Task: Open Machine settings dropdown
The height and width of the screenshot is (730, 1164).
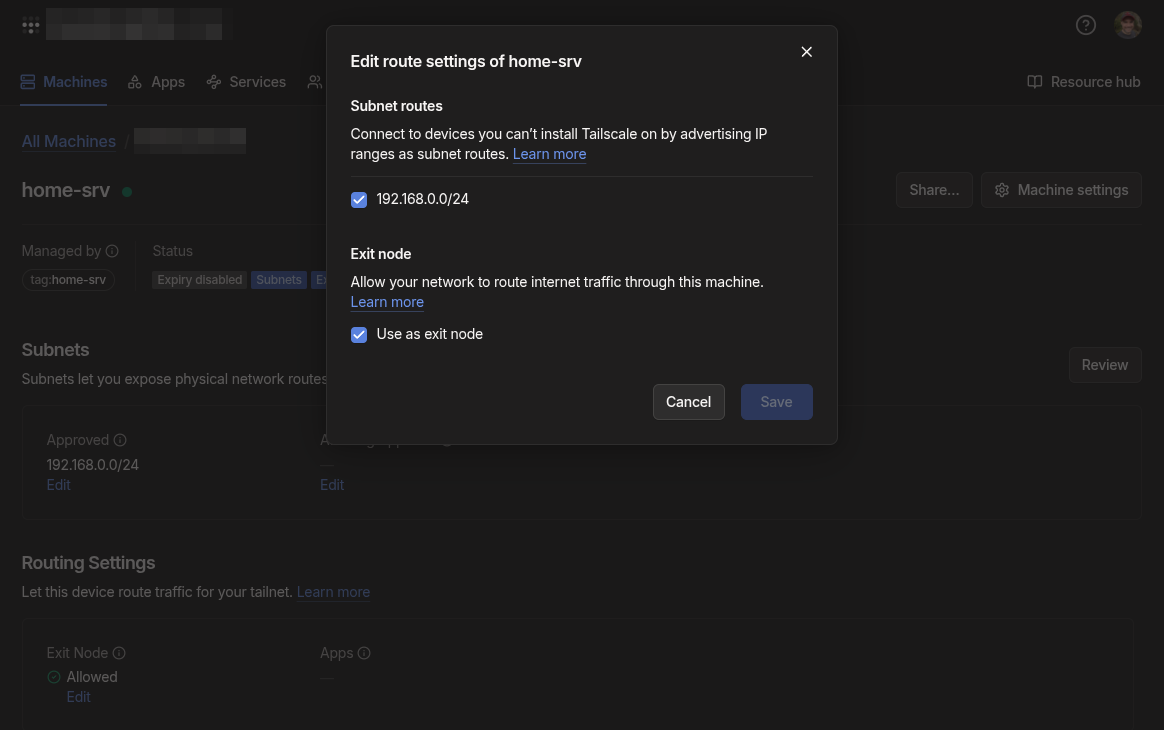Action: pos(1062,190)
